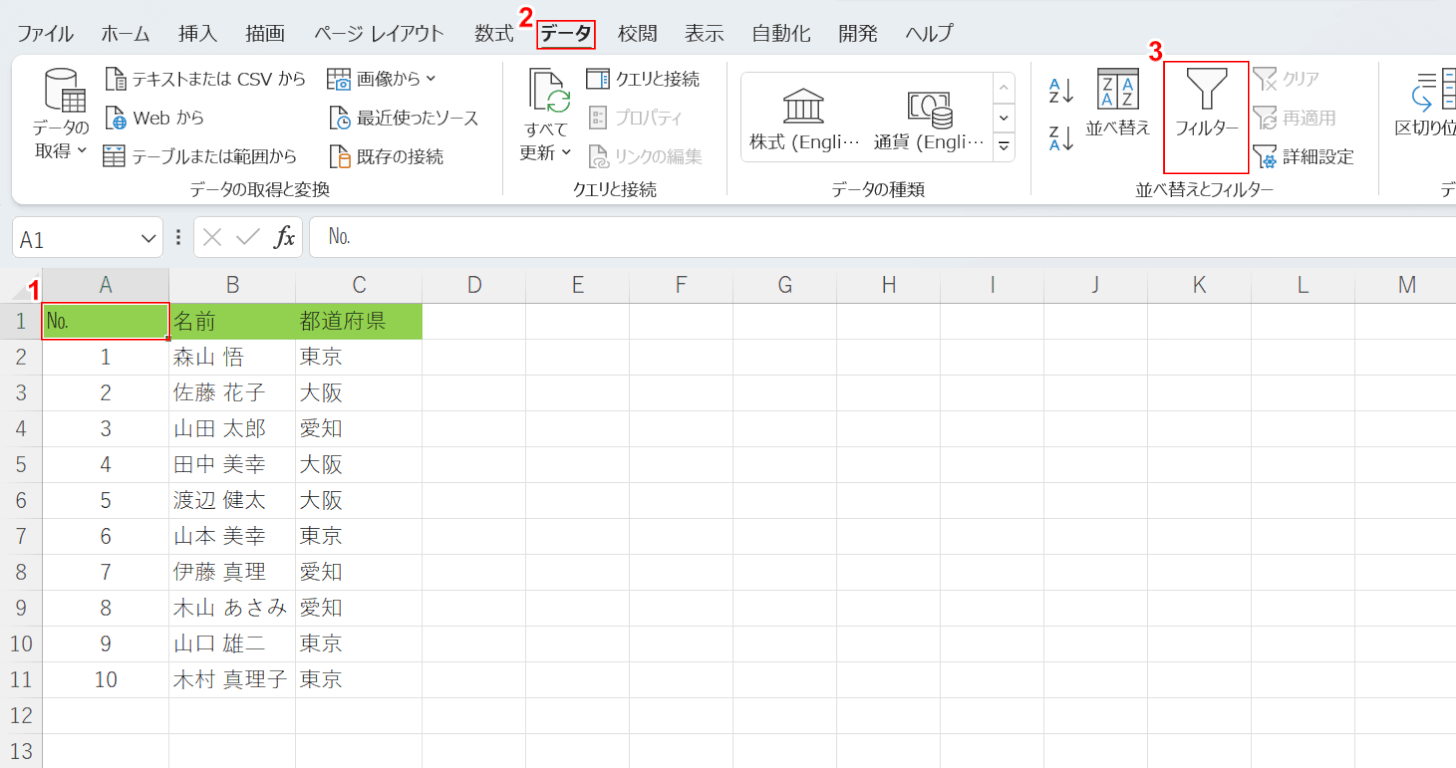Click クリア filter button
This screenshot has height=768, width=1456.
tap(1287, 78)
